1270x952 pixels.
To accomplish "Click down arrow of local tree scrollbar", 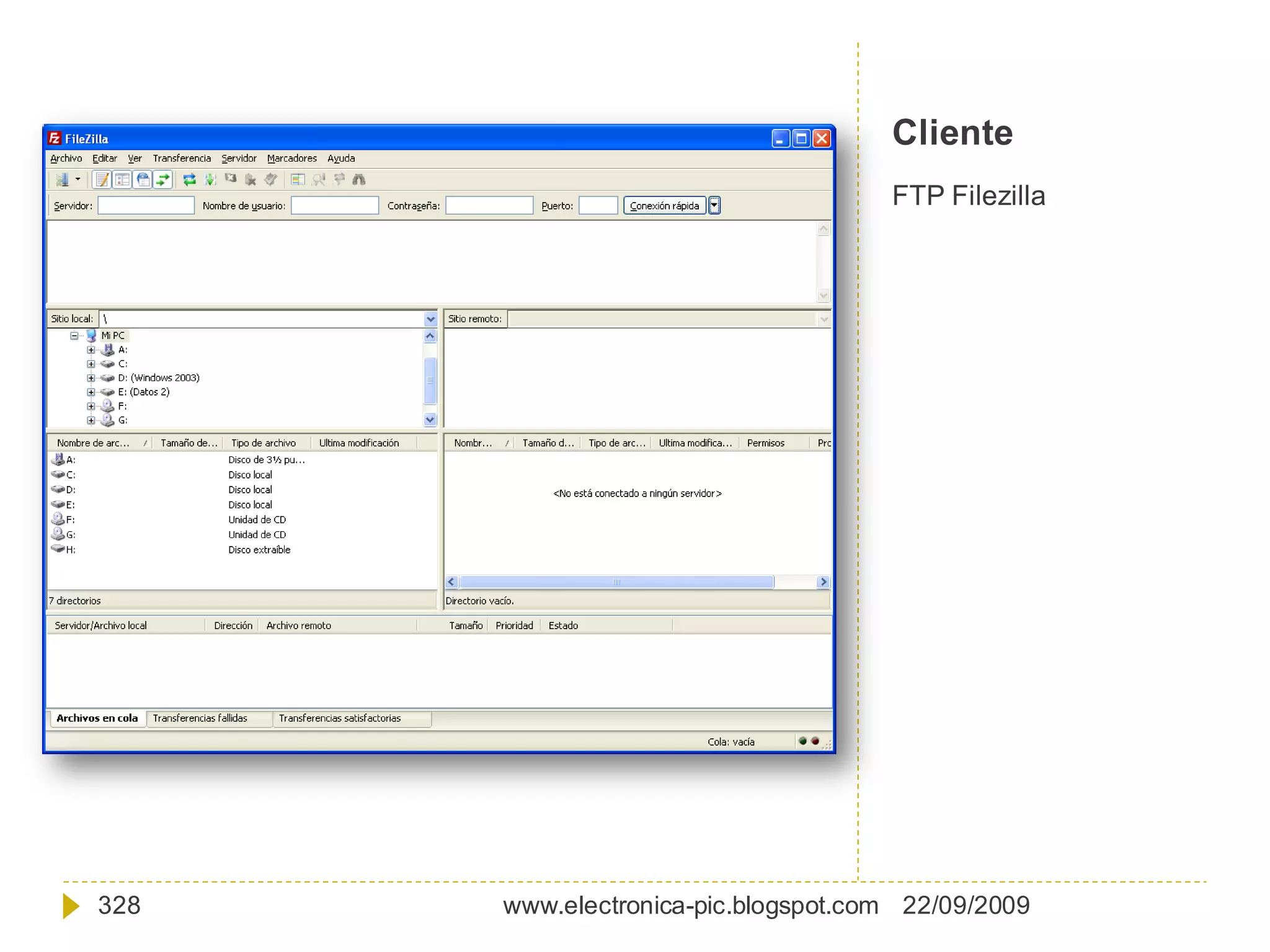I will click(x=430, y=420).
